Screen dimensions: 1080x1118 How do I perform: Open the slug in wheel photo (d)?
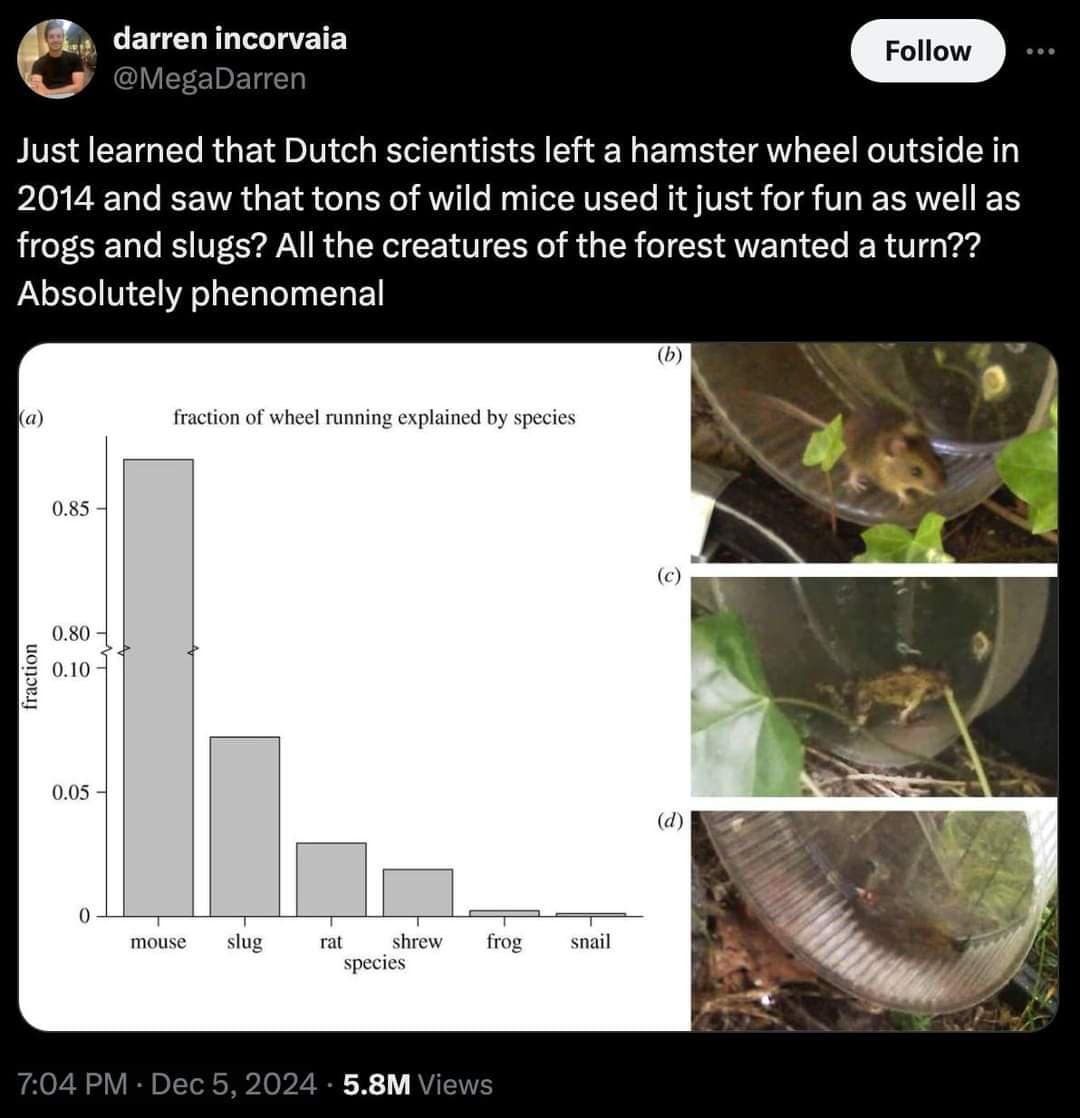coord(873,920)
